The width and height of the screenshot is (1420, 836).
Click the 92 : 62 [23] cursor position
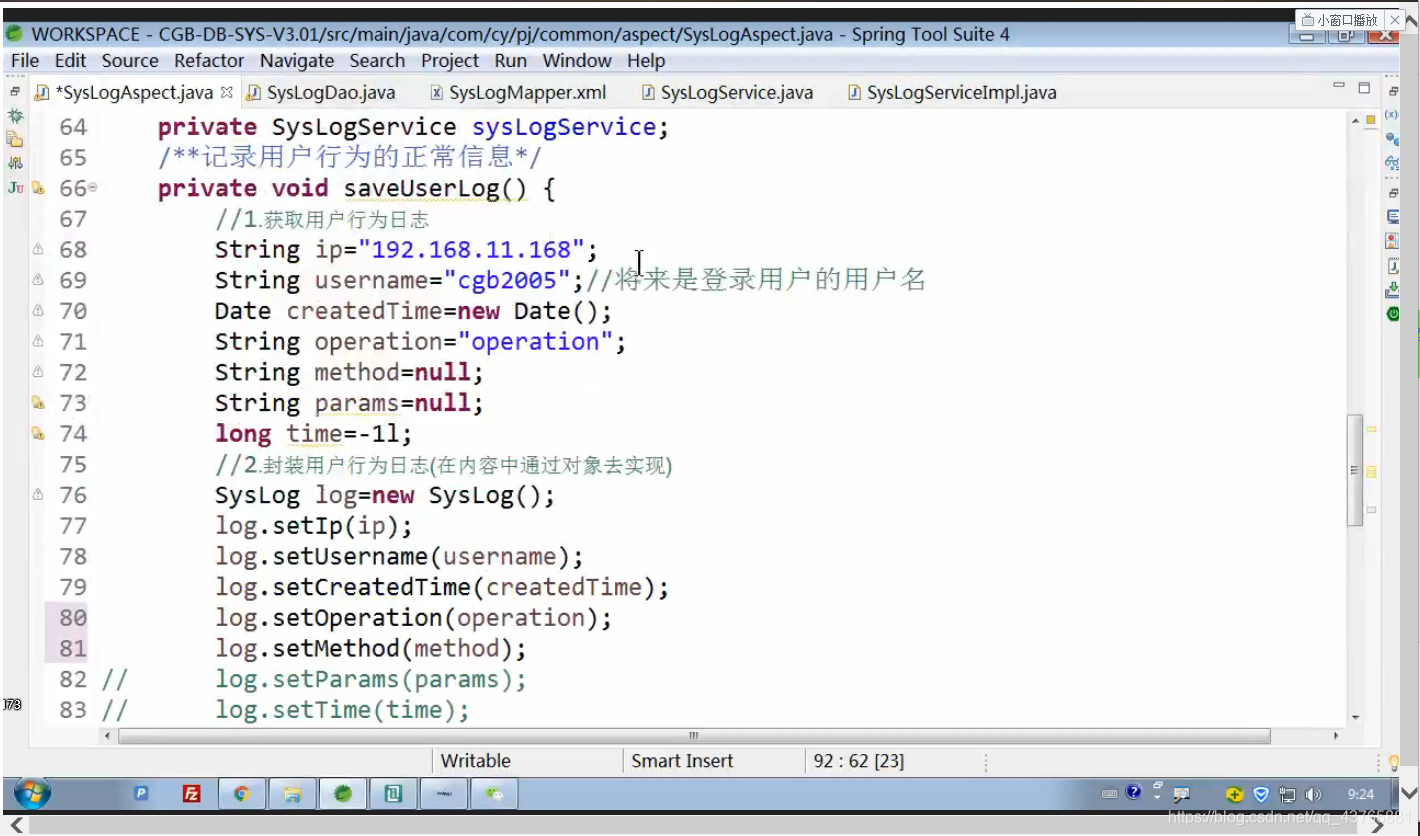(859, 761)
